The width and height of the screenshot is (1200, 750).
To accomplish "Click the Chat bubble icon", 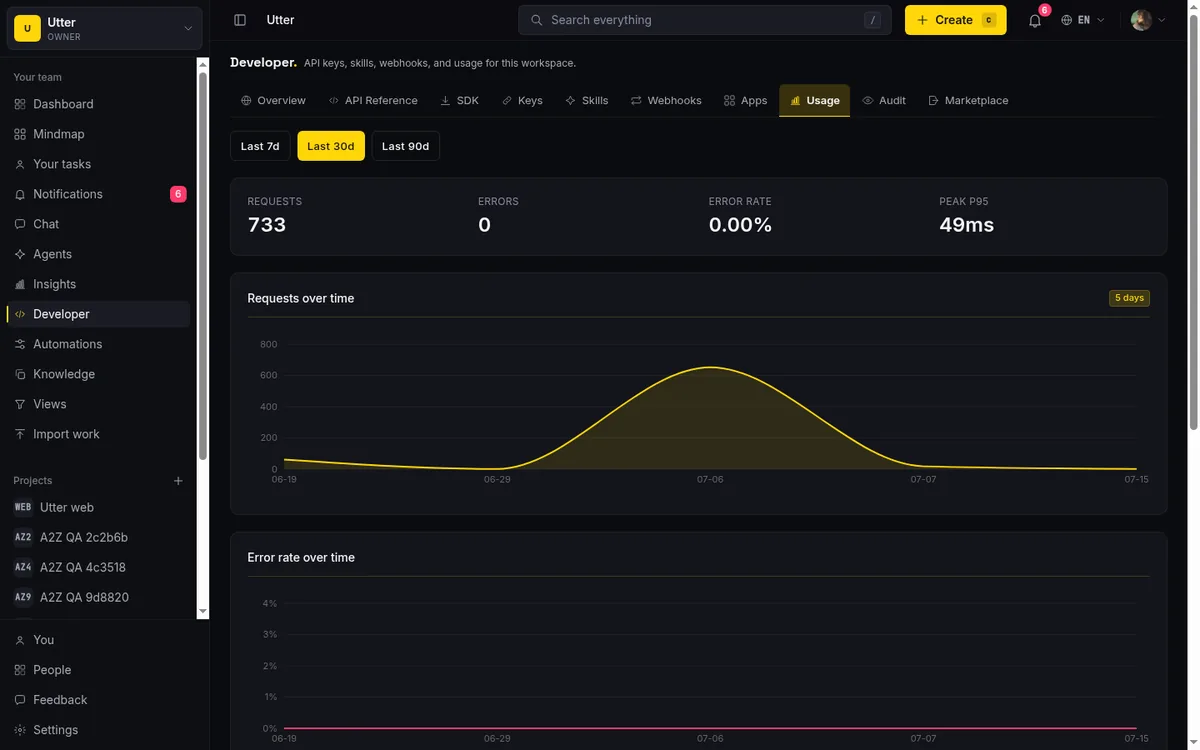I will point(20,224).
